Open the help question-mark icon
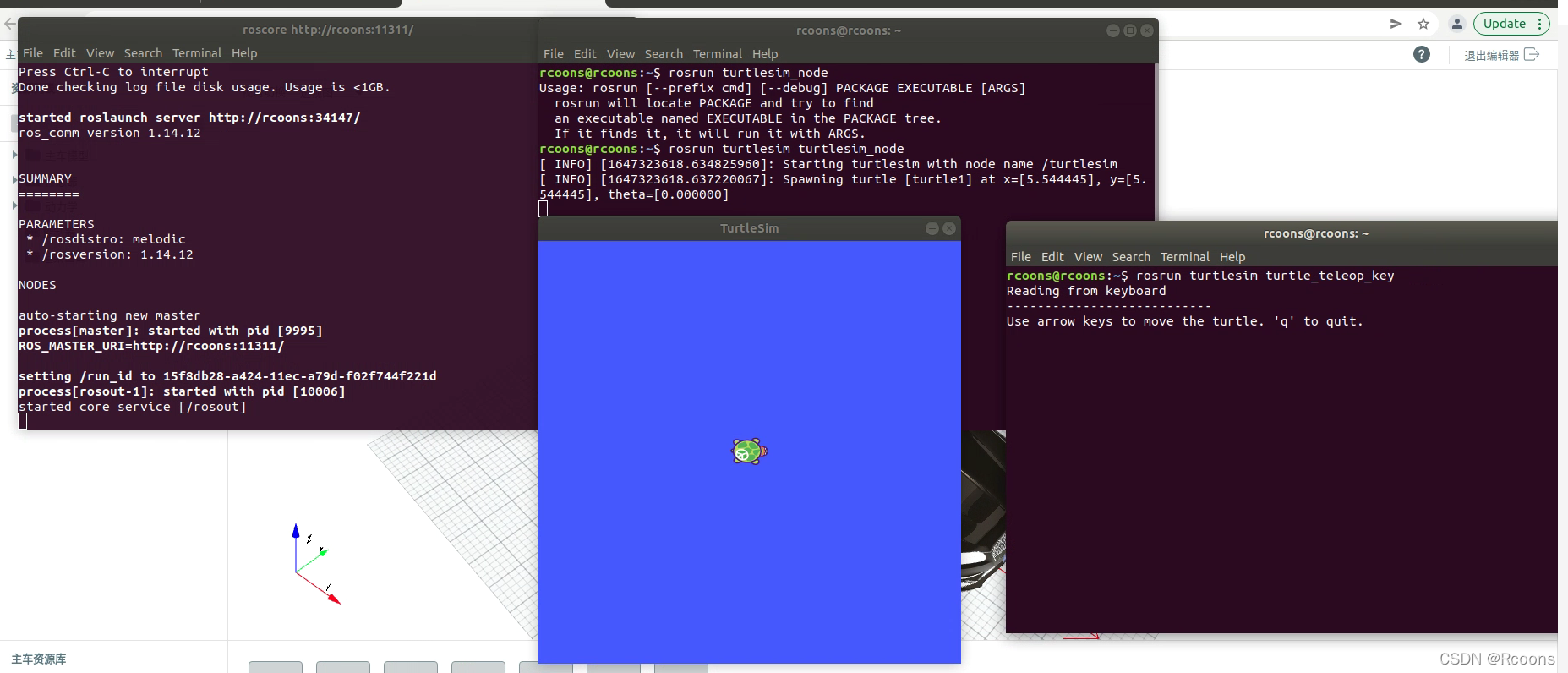 (x=1422, y=54)
